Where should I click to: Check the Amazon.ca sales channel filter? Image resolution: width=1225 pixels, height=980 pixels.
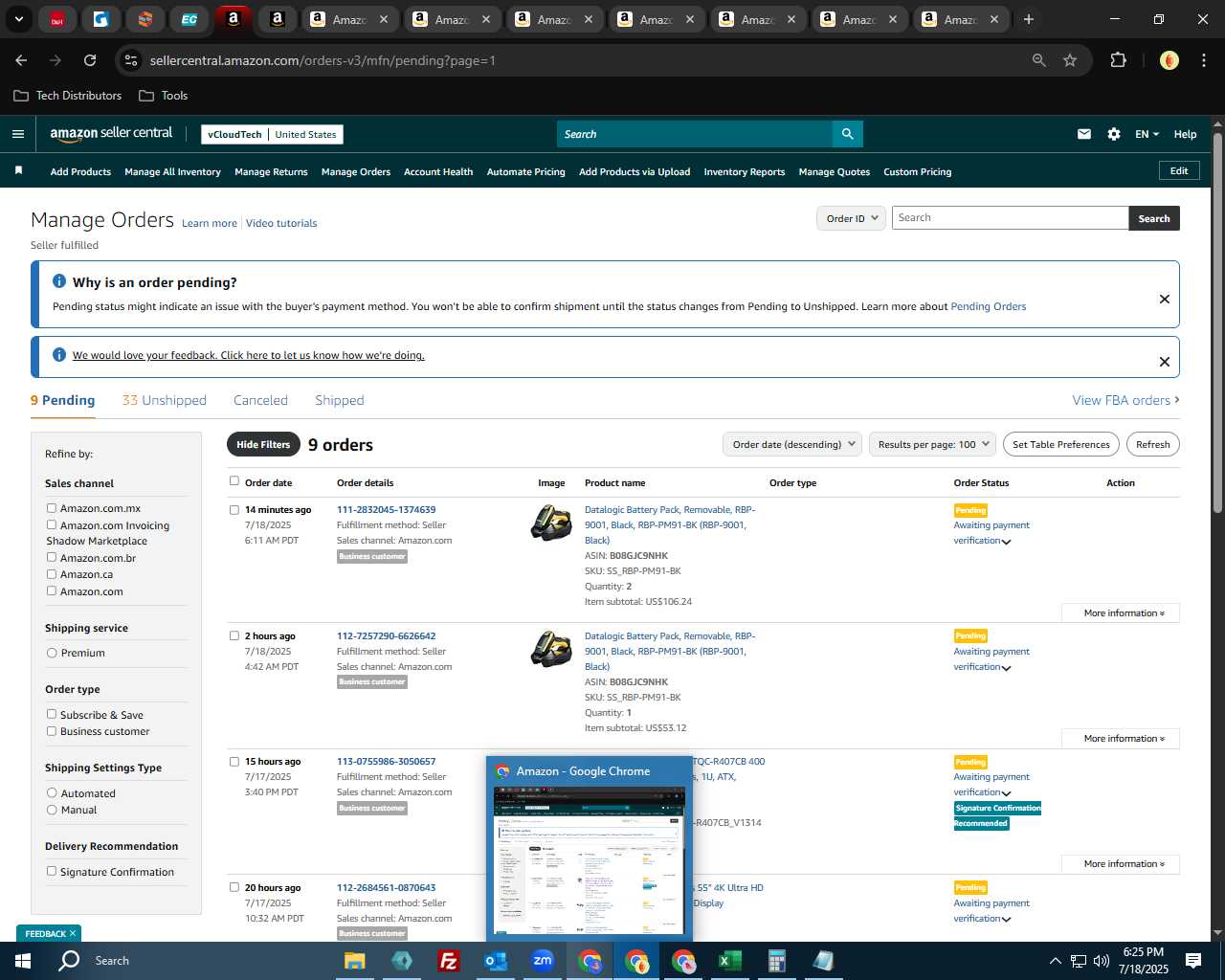(52, 574)
